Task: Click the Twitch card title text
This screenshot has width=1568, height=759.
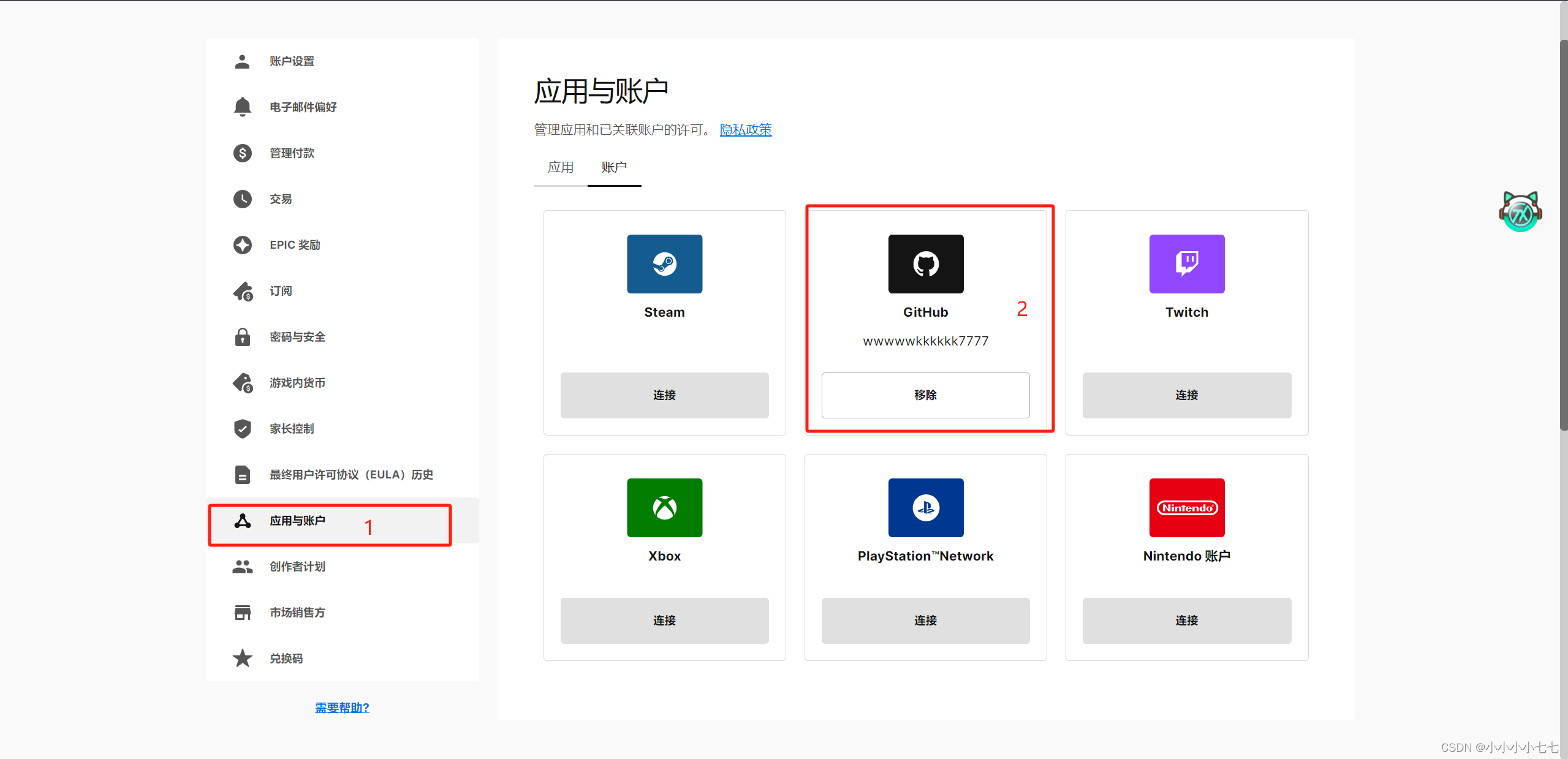Action: pos(1186,312)
